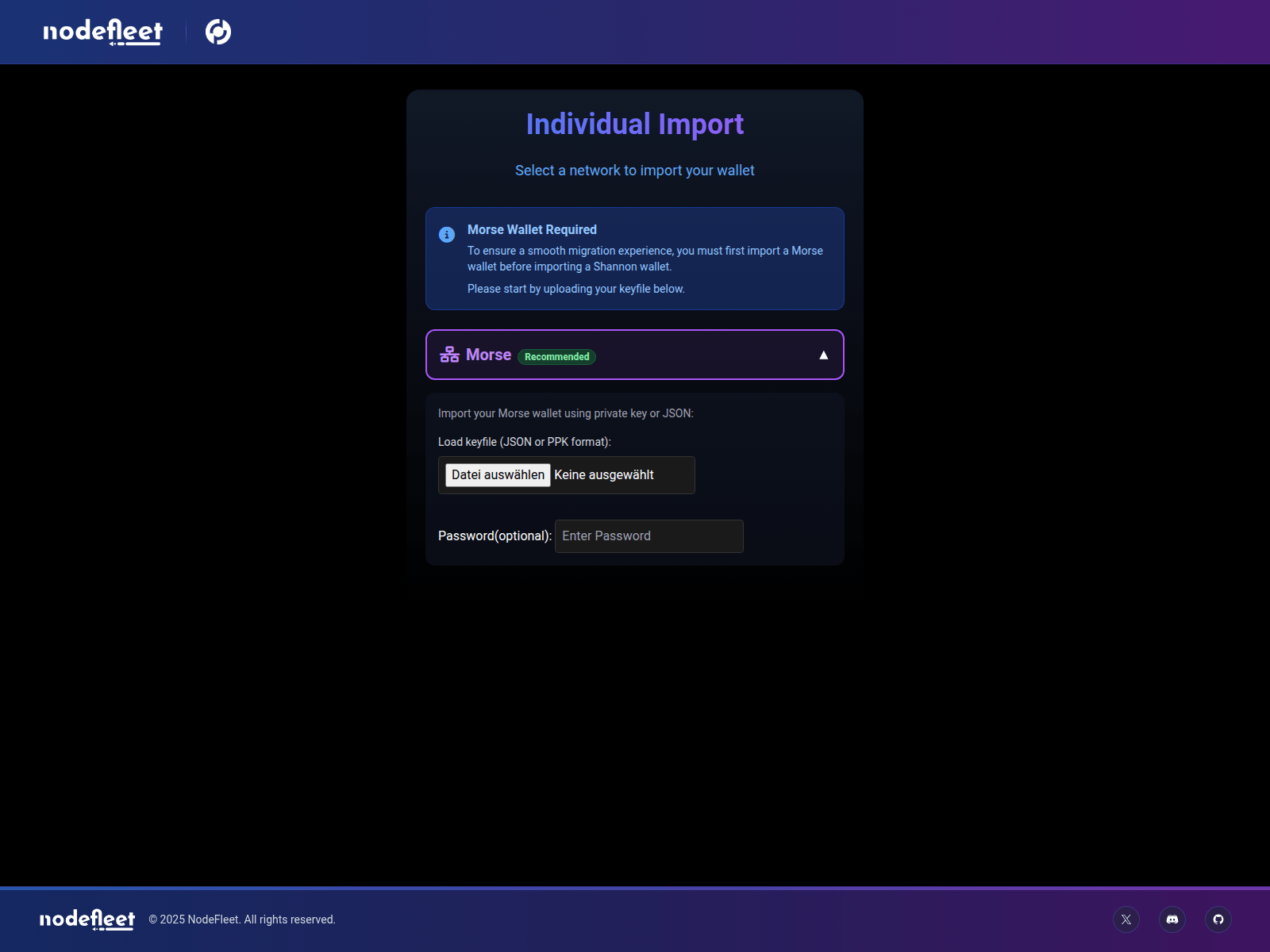Open the X social link in the footer
Viewport: 1270px width, 952px height.
point(1126,919)
